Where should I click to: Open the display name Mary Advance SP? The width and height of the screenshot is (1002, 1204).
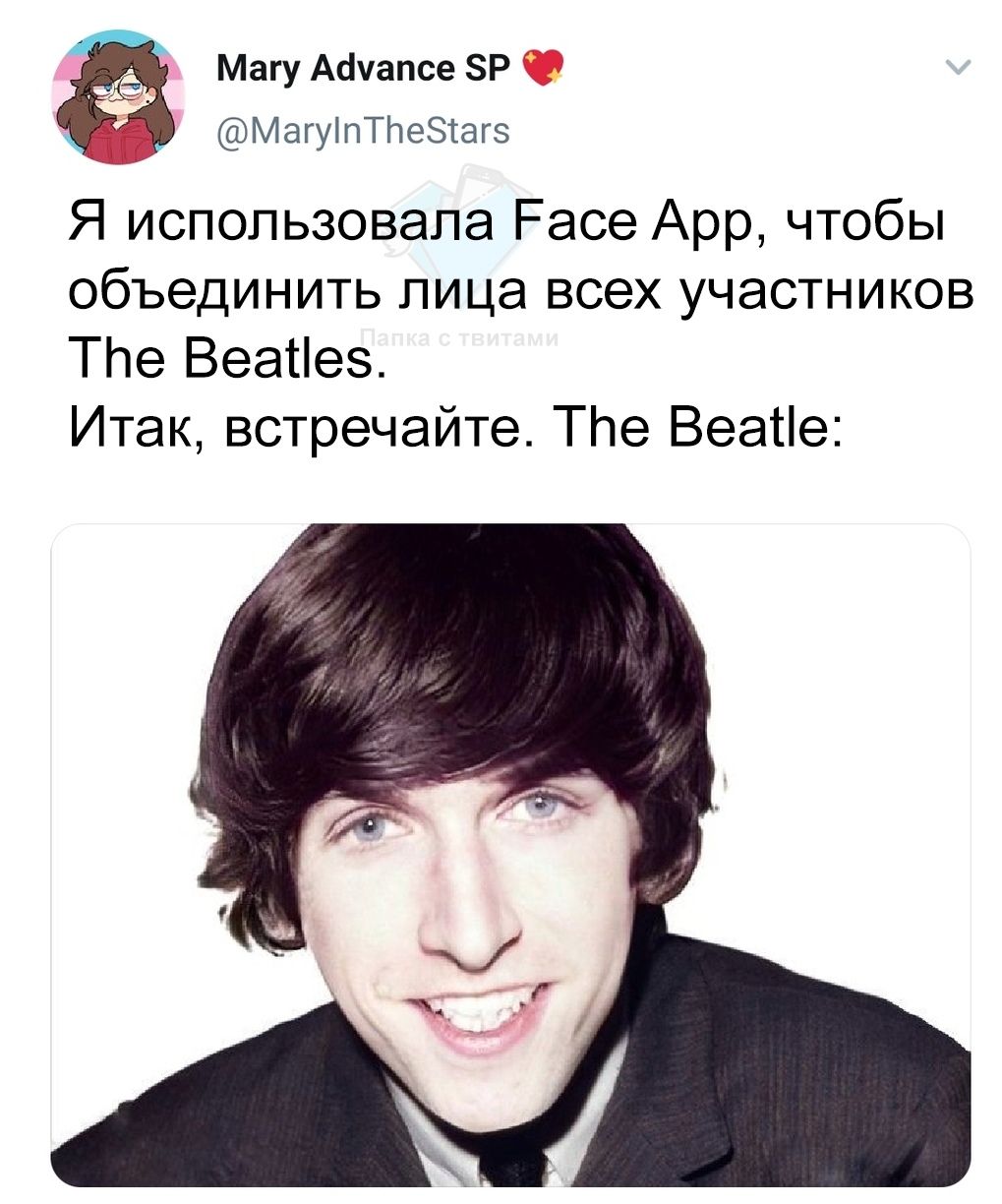pos(363,69)
